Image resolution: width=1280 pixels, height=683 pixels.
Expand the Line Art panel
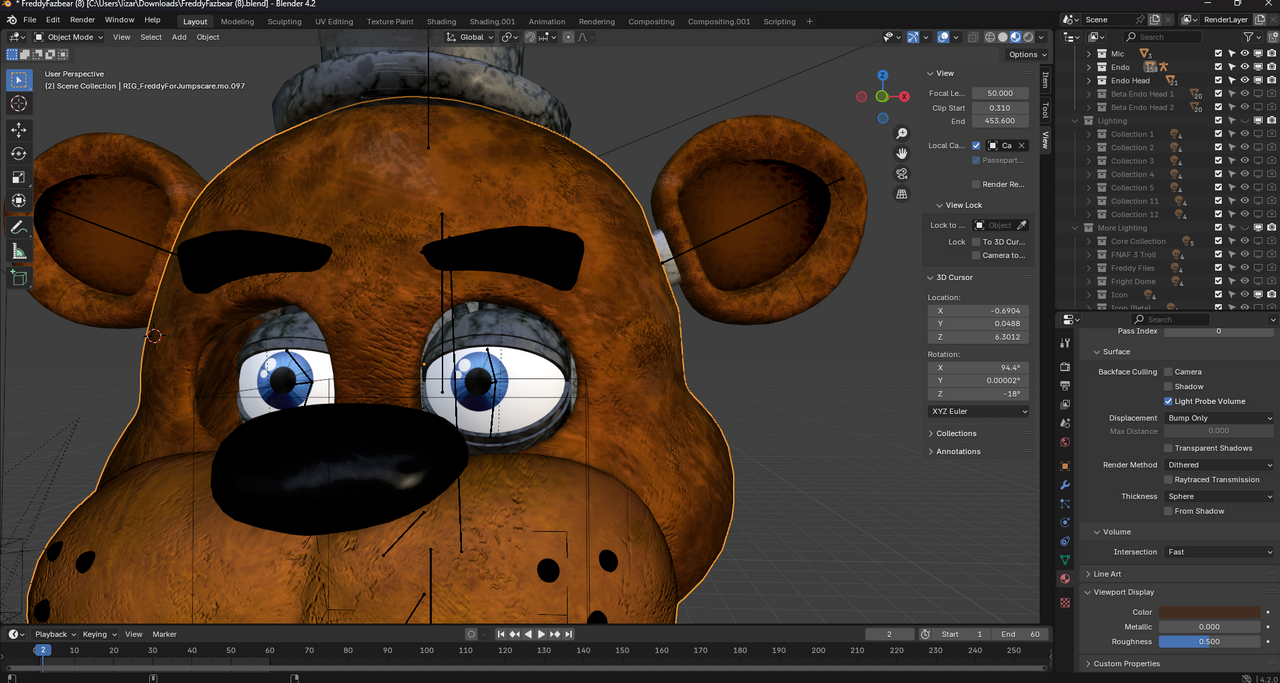tap(1107, 574)
